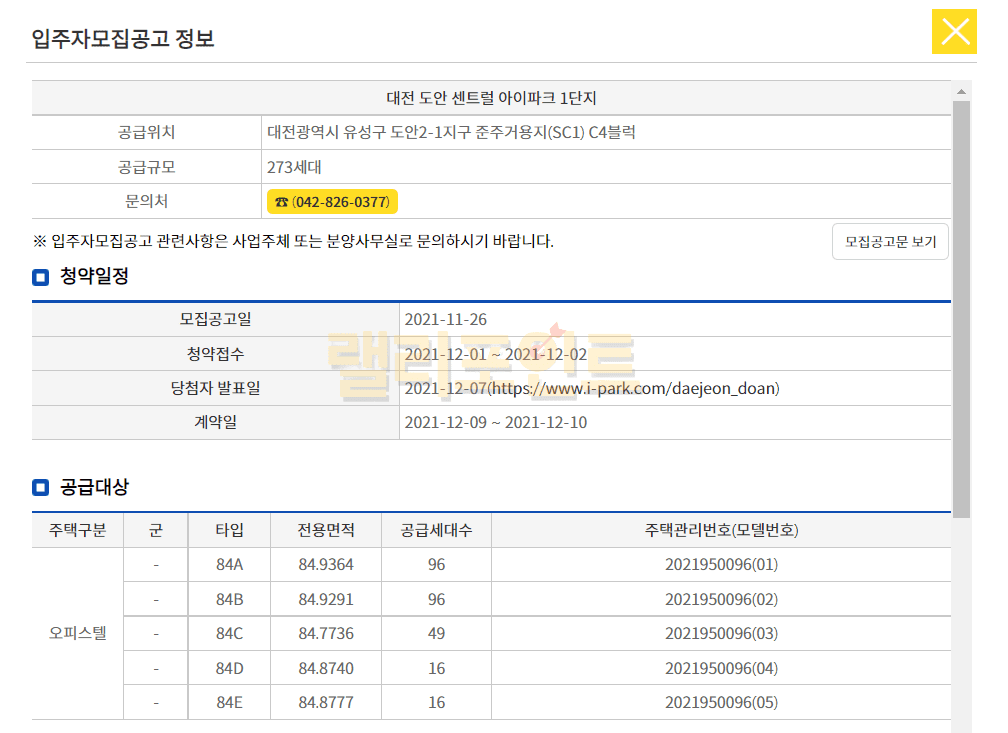Close the 입주자모집공고 정보 popup with the yellow X
1008x733 pixels.
[x=953, y=32]
